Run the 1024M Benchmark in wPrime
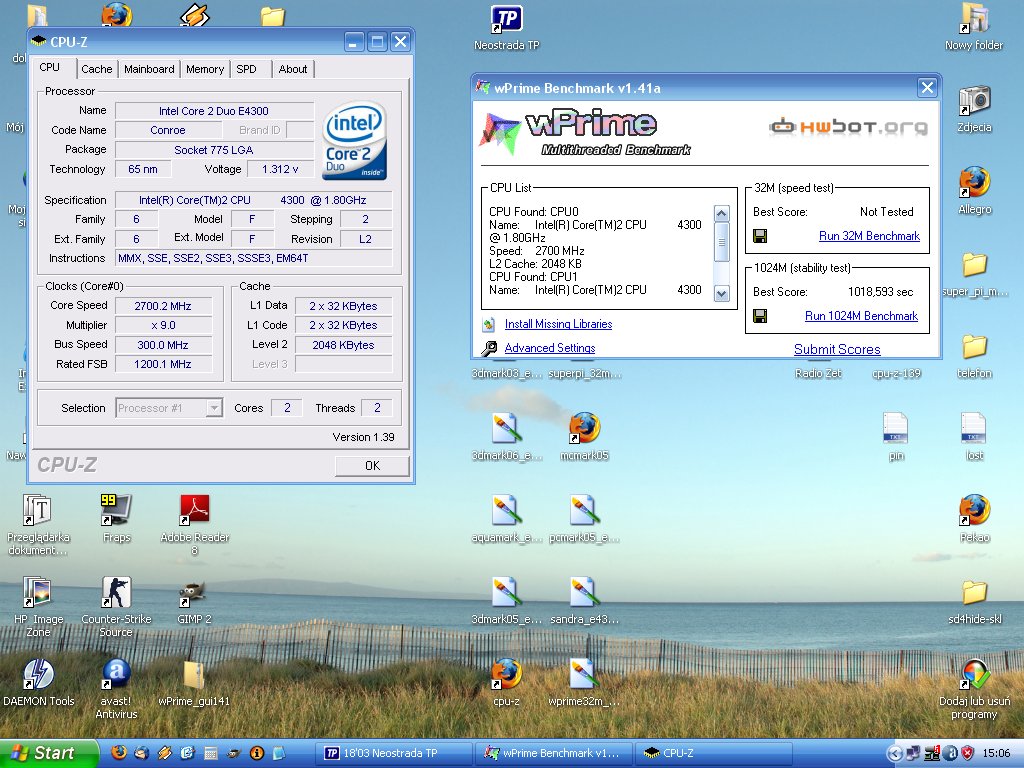 [861, 316]
